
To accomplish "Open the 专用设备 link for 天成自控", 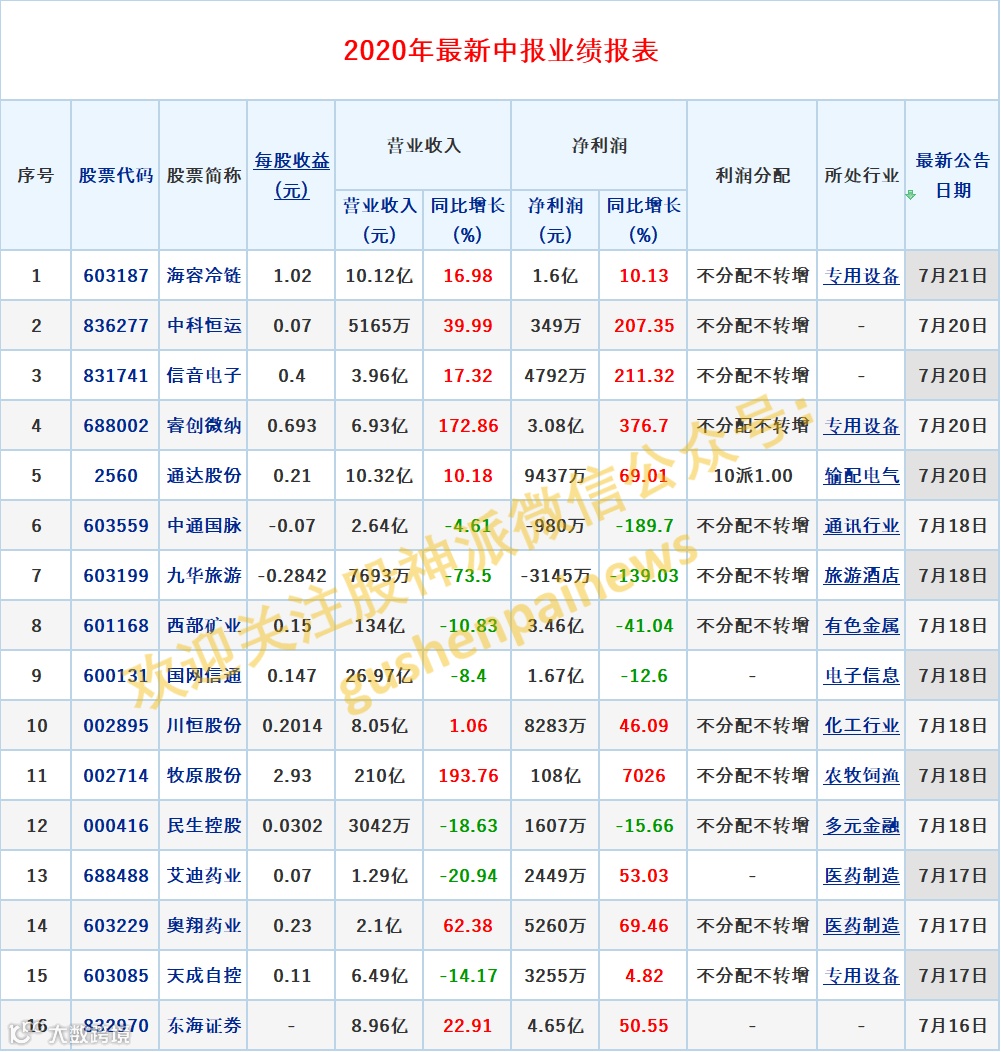I will pyautogui.click(x=861, y=976).
